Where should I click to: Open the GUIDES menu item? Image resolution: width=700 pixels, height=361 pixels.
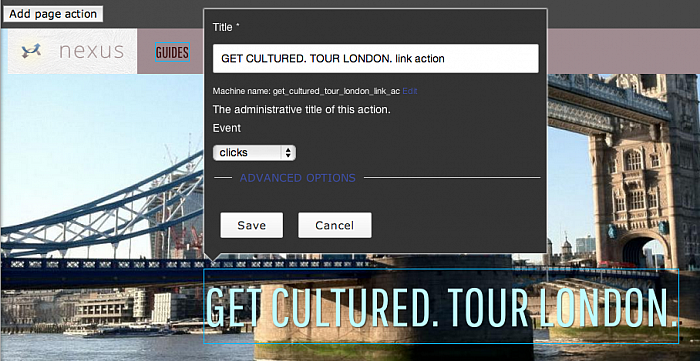point(172,53)
